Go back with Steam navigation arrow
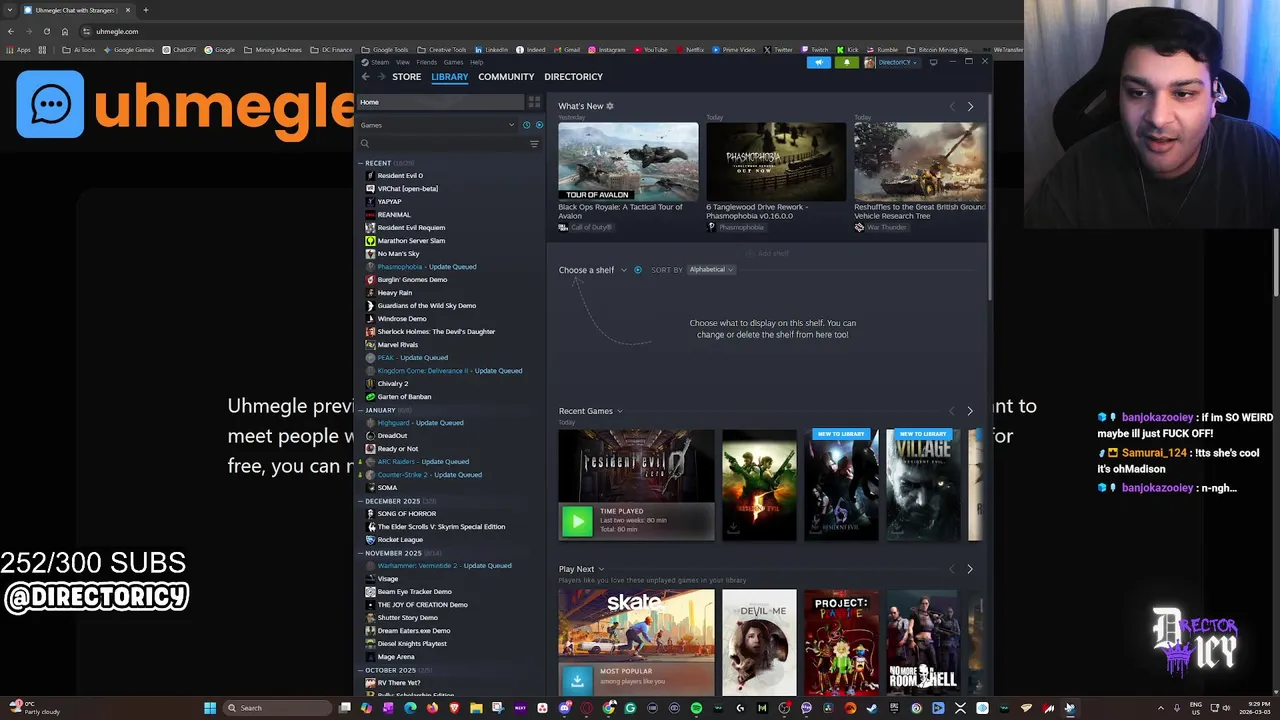This screenshot has width=1280, height=720. (x=366, y=77)
